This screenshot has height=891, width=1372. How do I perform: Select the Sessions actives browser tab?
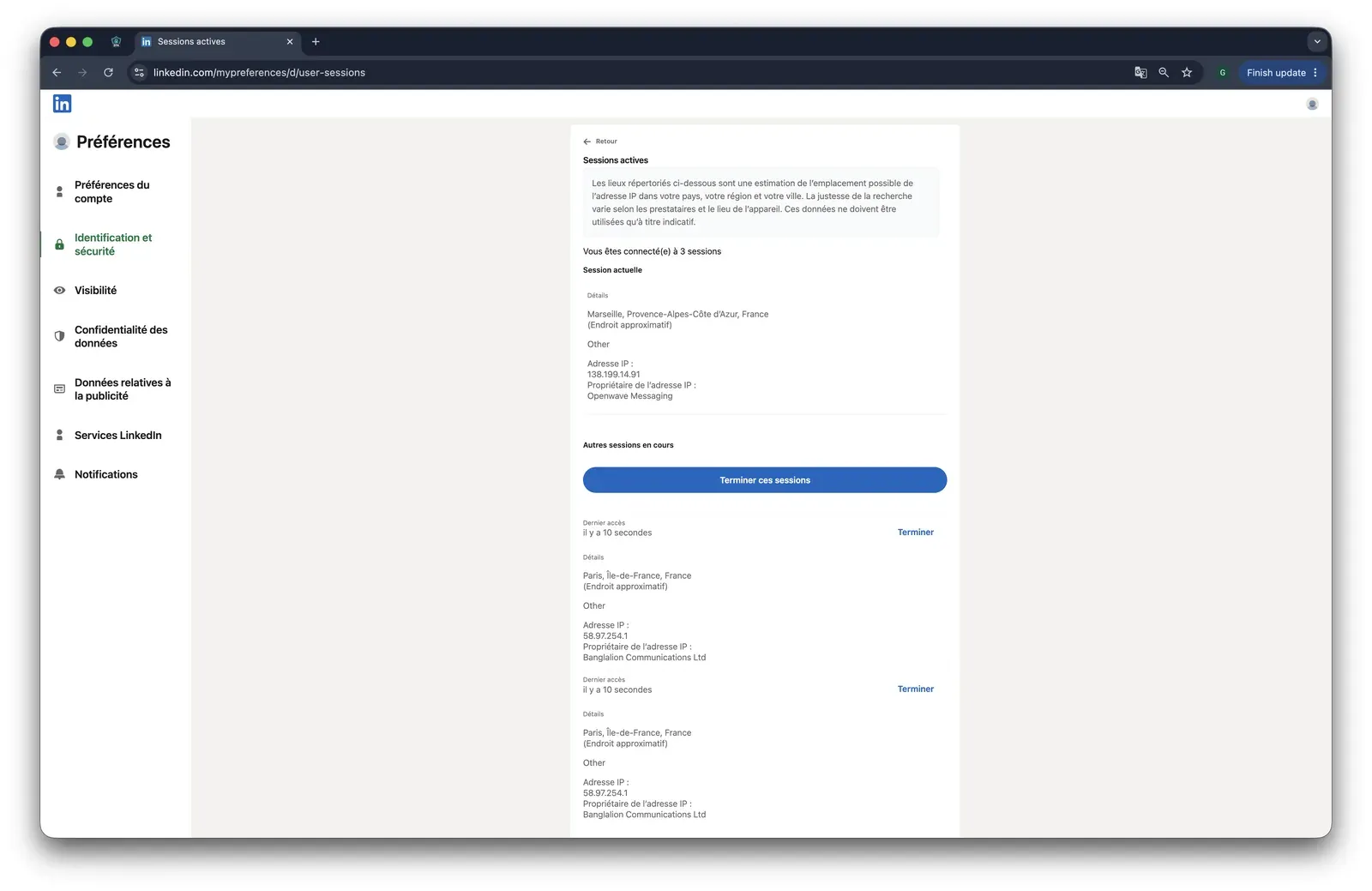pyautogui.click(x=217, y=41)
